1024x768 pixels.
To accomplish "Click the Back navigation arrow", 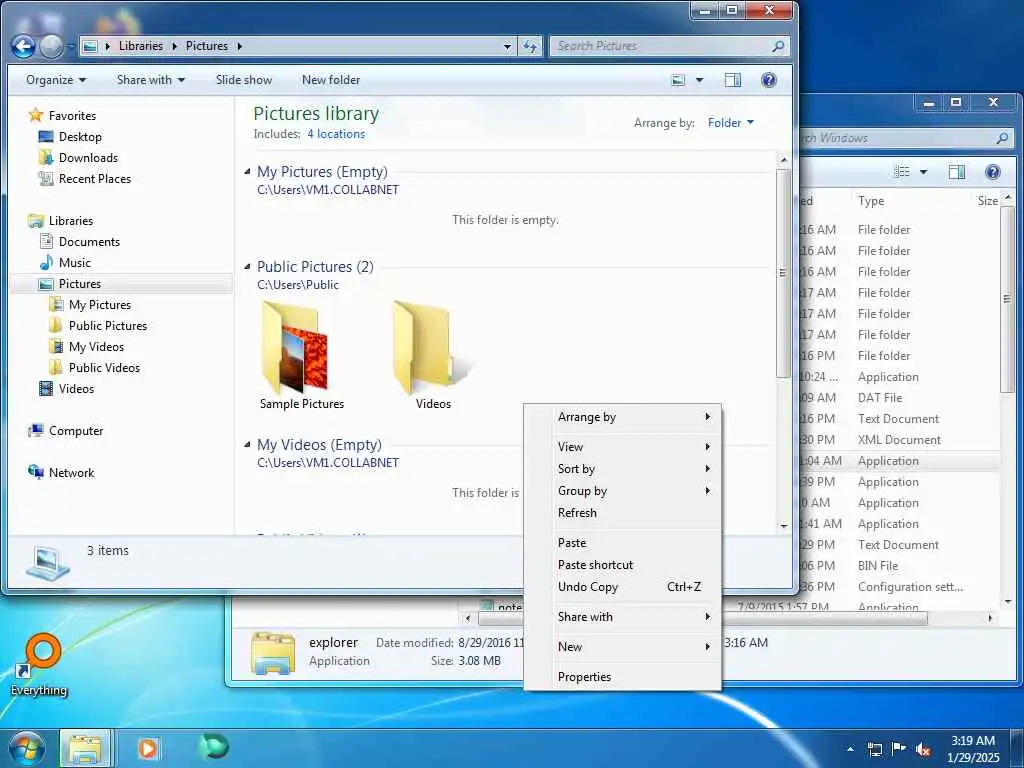I will click(23, 46).
